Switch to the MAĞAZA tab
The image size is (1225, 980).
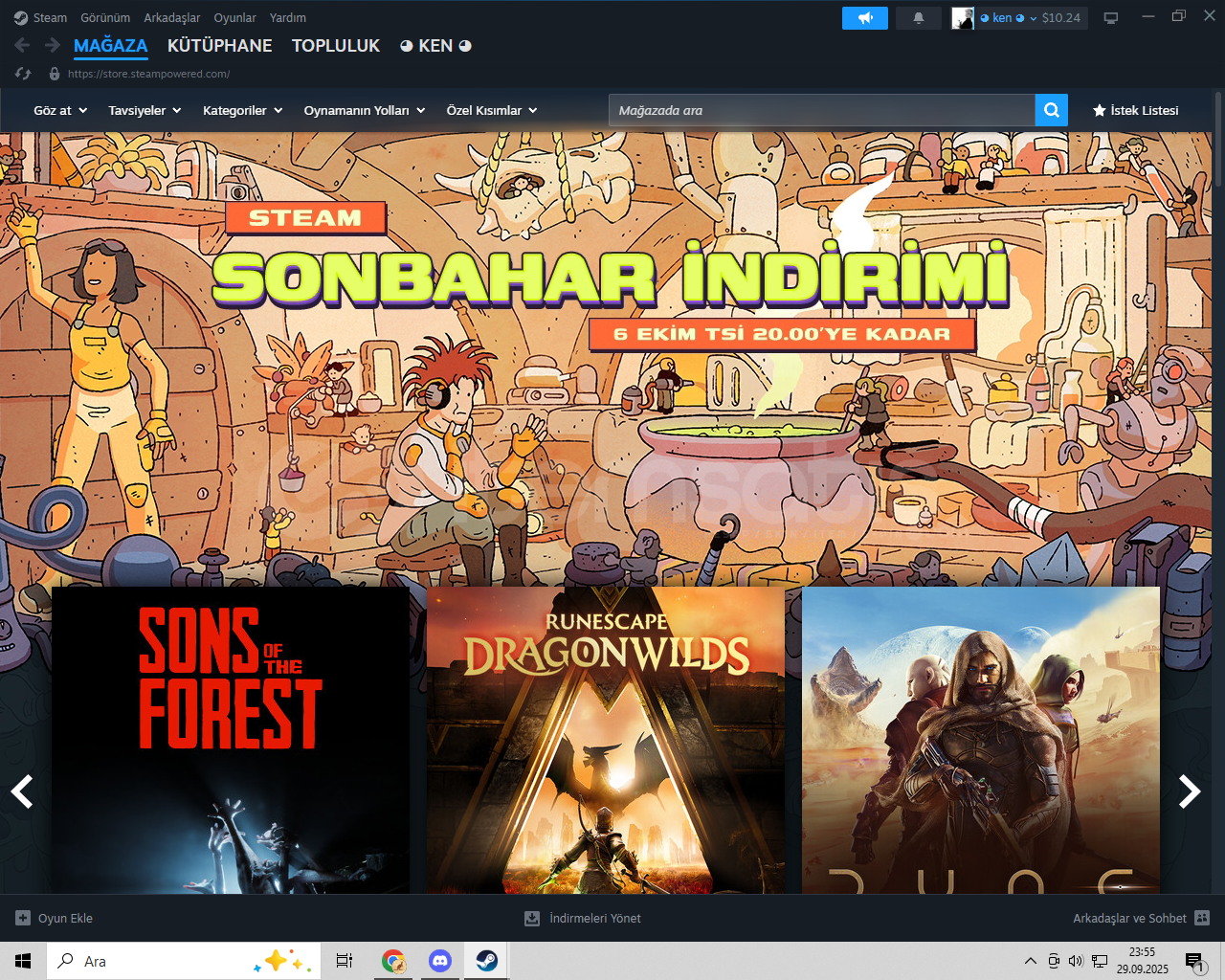[x=110, y=46]
